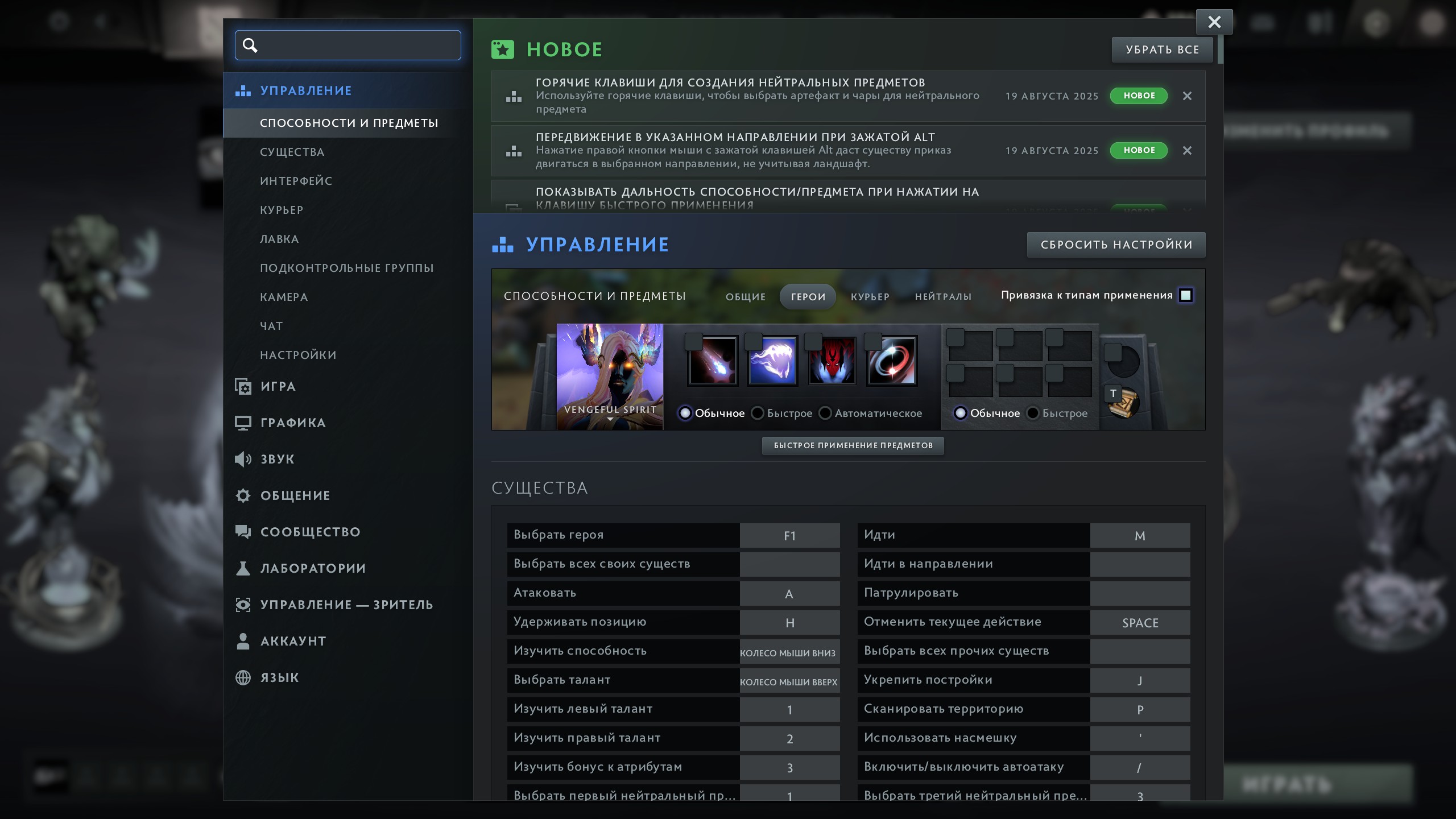The width and height of the screenshot is (1456, 819).
Task: Open the Graphics settings section
Action: click(x=292, y=423)
